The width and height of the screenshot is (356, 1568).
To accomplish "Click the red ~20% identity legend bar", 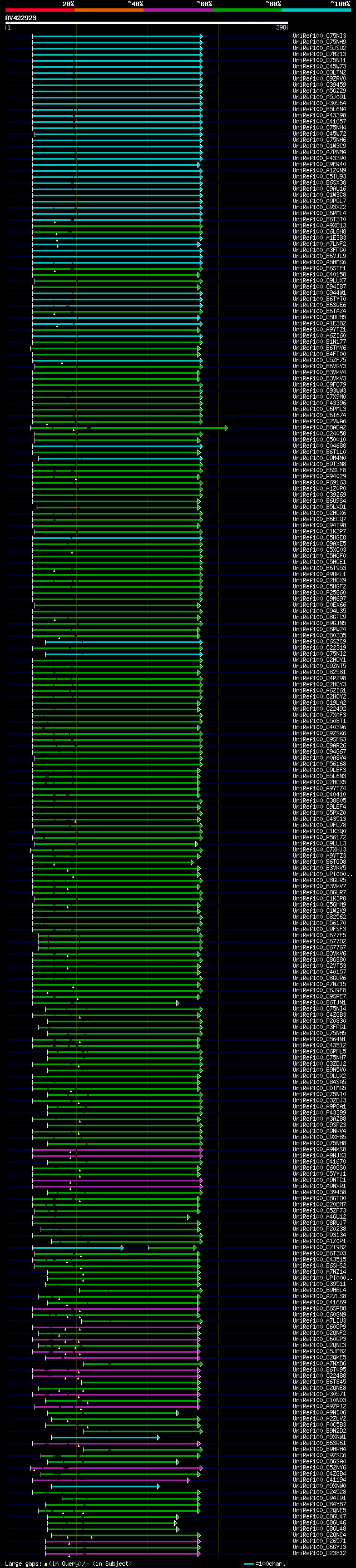I will coord(39,10).
